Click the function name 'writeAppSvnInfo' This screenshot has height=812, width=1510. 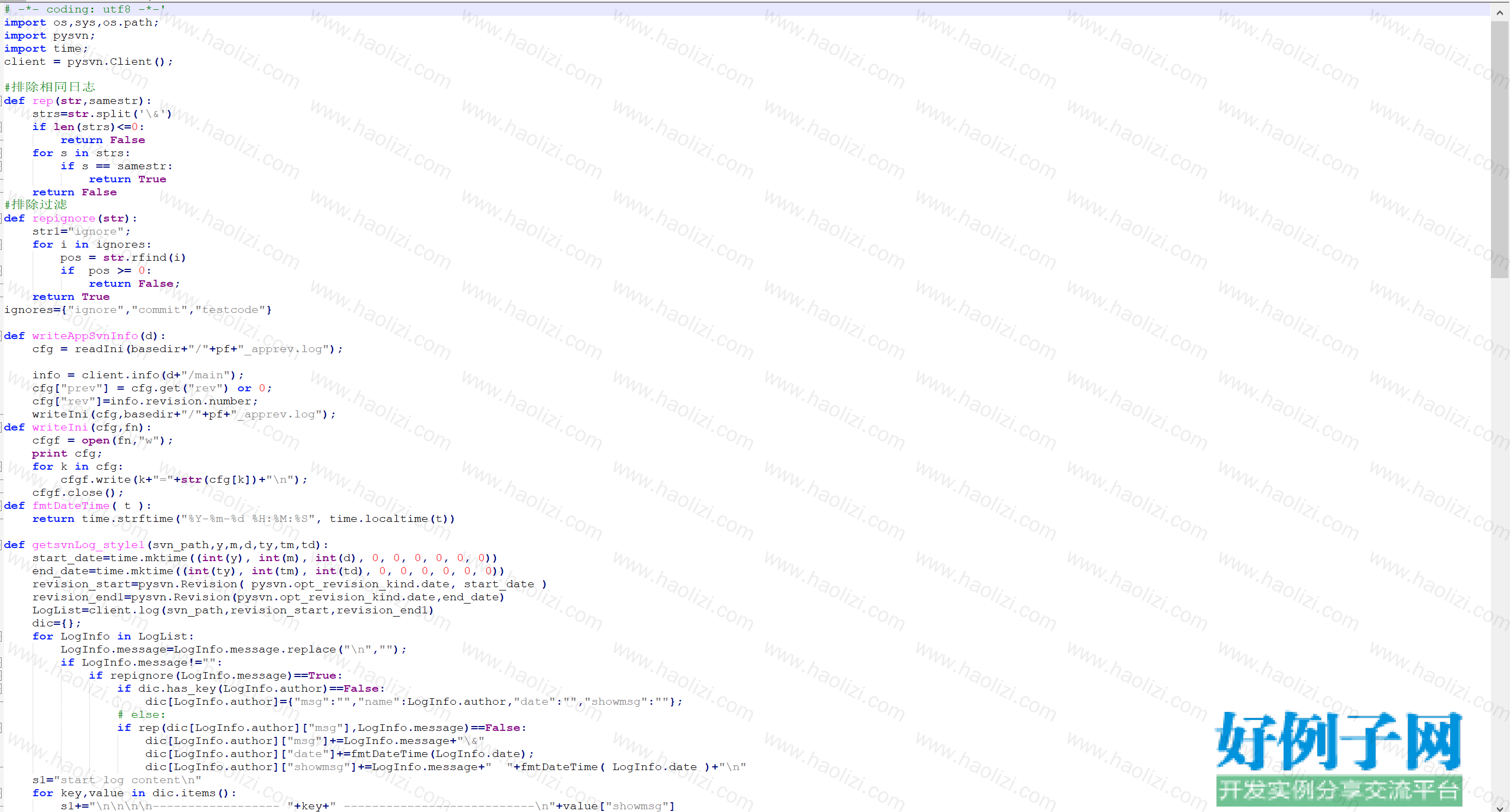pos(85,336)
